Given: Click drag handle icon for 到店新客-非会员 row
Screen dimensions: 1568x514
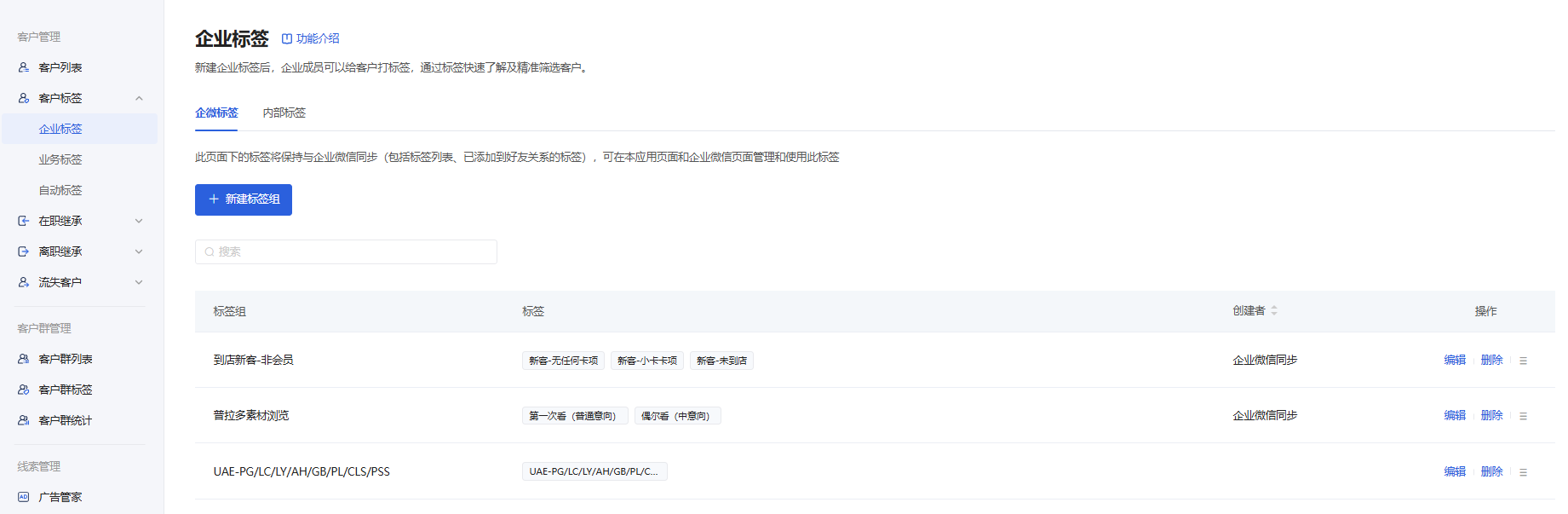Looking at the screenshot, I should [1523, 361].
